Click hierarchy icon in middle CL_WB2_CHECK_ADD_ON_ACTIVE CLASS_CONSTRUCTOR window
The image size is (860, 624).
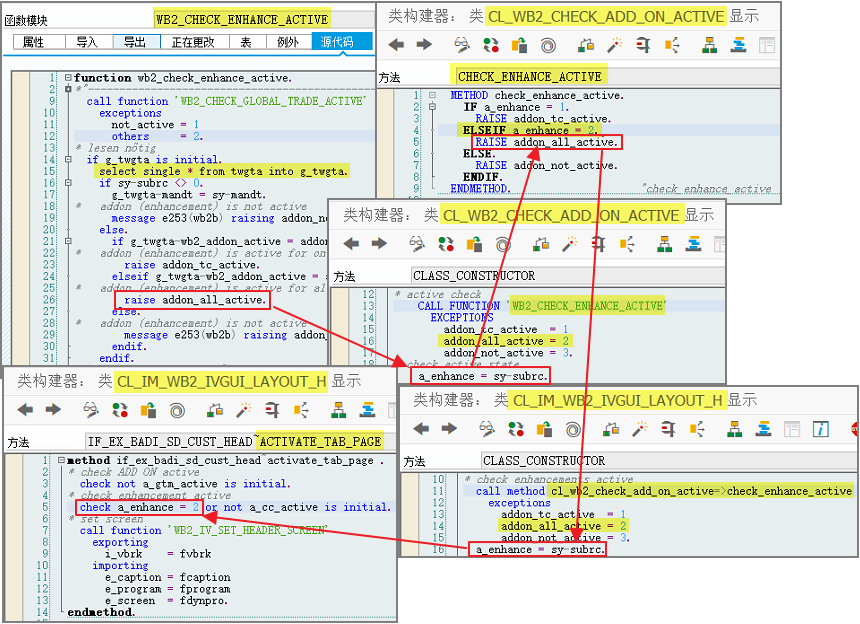coord(665,243)
